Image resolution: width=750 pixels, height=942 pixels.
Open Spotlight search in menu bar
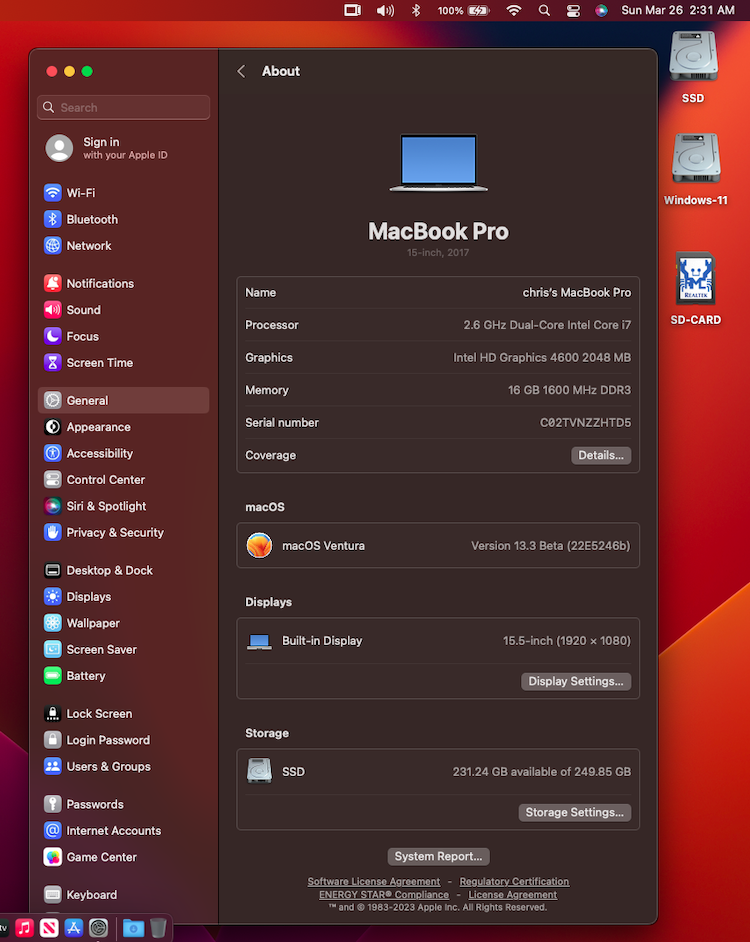pyautogui.click(x=544, y=10)
